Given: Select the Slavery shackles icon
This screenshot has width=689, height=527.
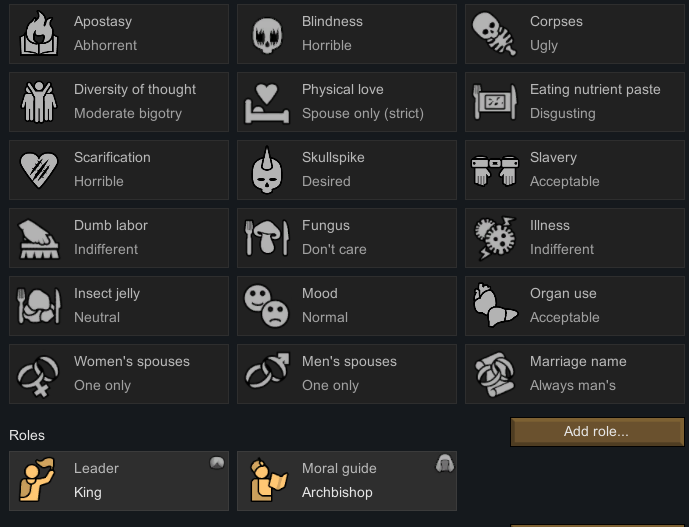Looking at the screenshot, I should [x=495, y=171].
